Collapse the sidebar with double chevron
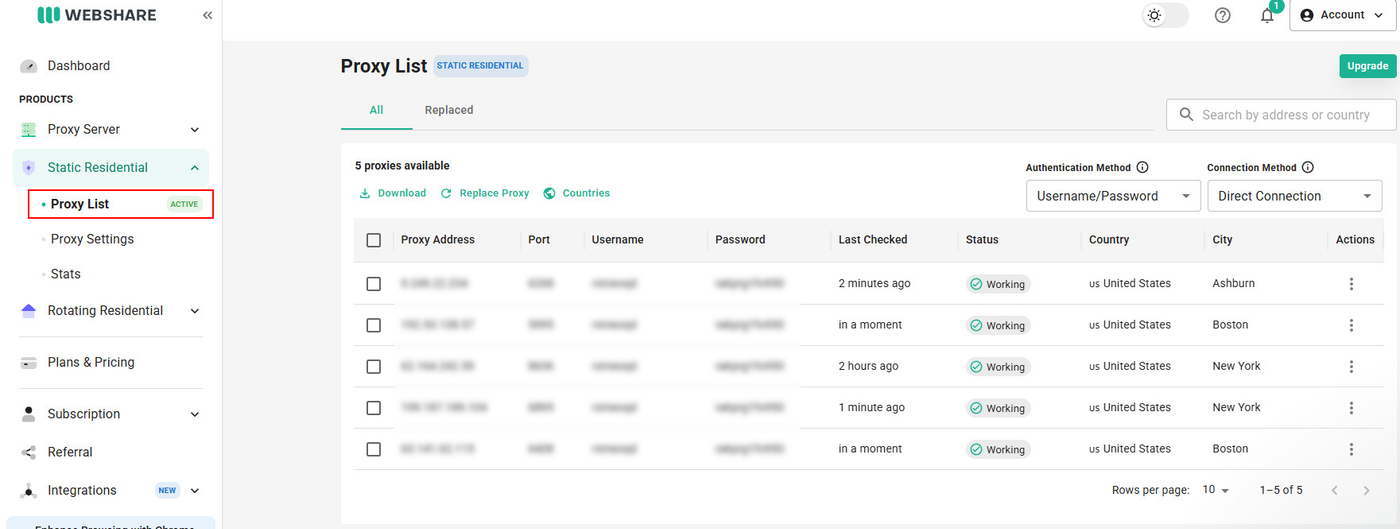Image resolution: width=1400 pixels, height=529 pixels. point(207,15)
